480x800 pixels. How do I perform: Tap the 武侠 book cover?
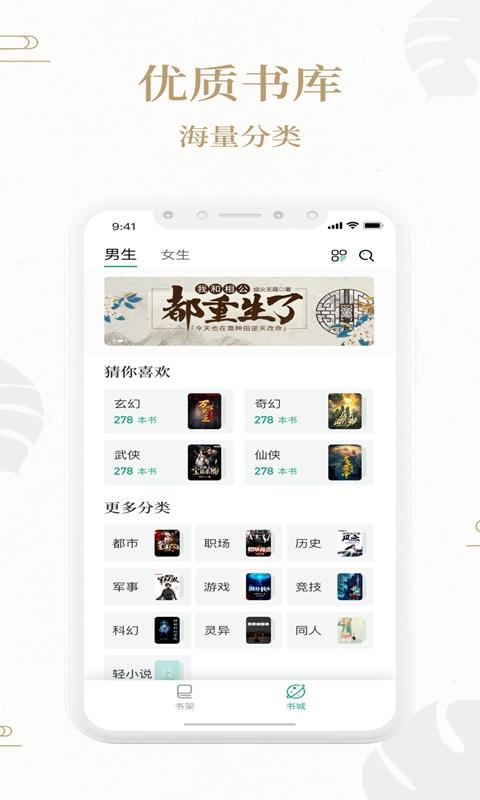click(x=204, y=463)
